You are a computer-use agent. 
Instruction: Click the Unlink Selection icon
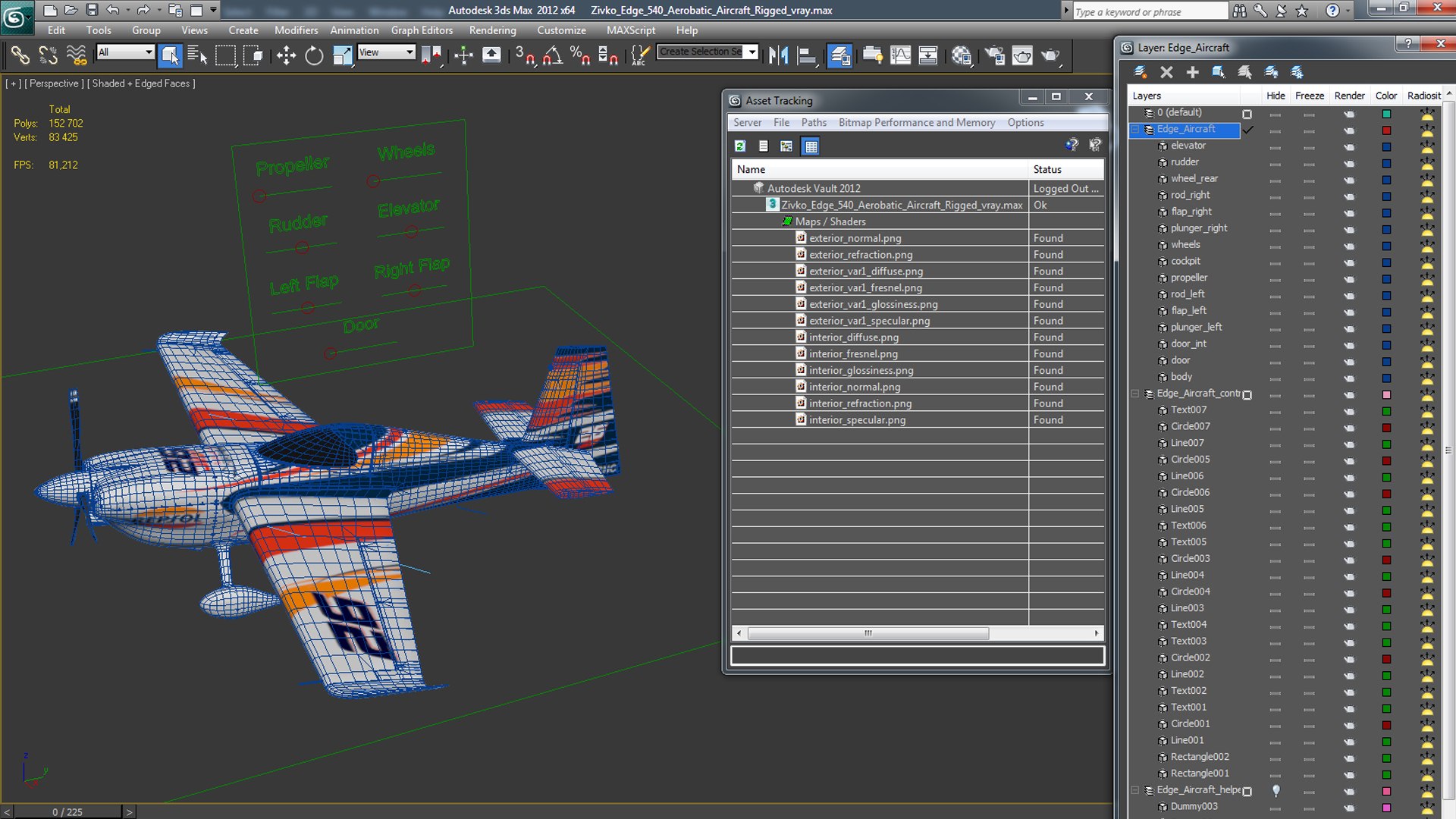click(x=48, y=55)
